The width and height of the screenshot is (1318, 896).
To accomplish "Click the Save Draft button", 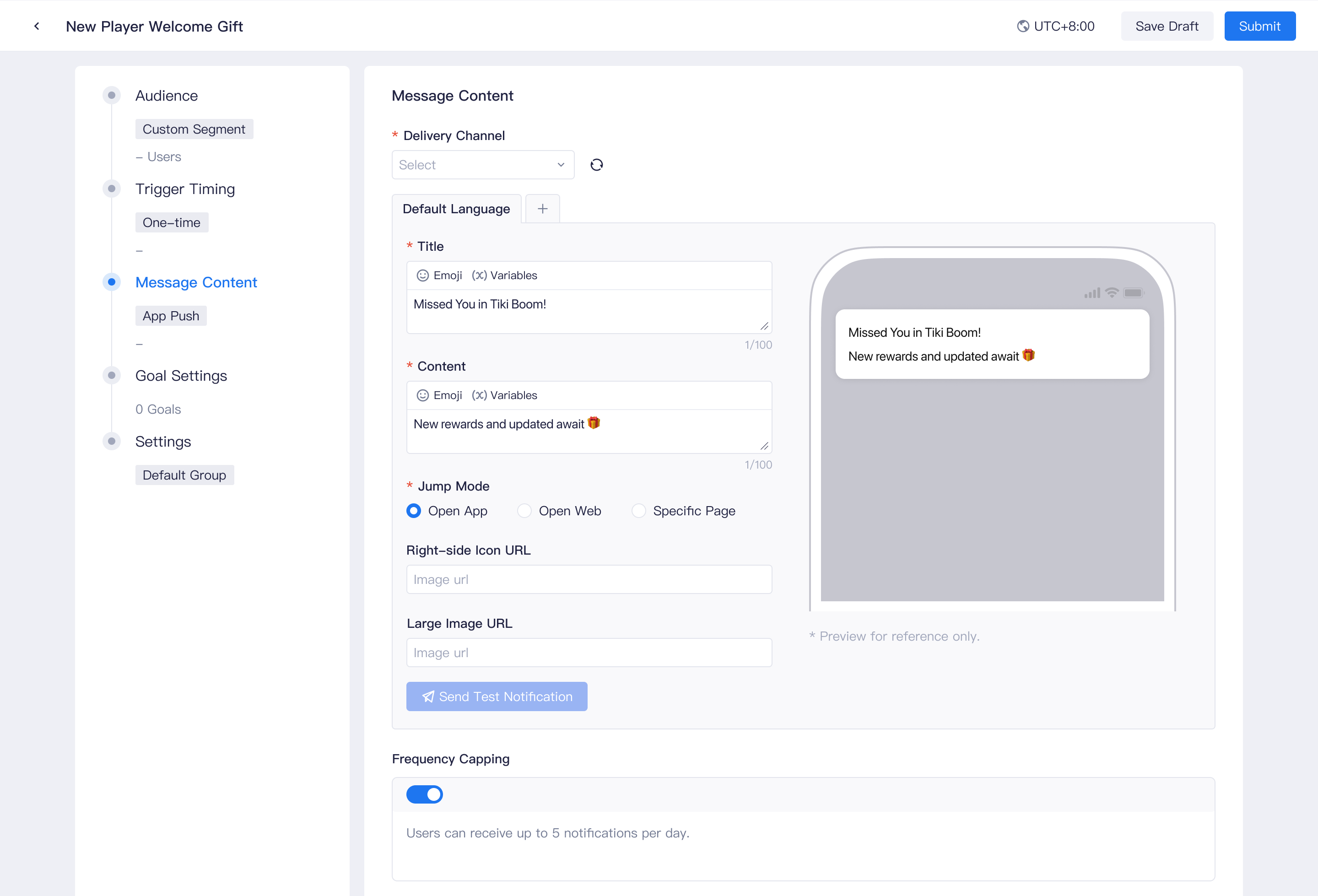I will tap(1166, 26).
